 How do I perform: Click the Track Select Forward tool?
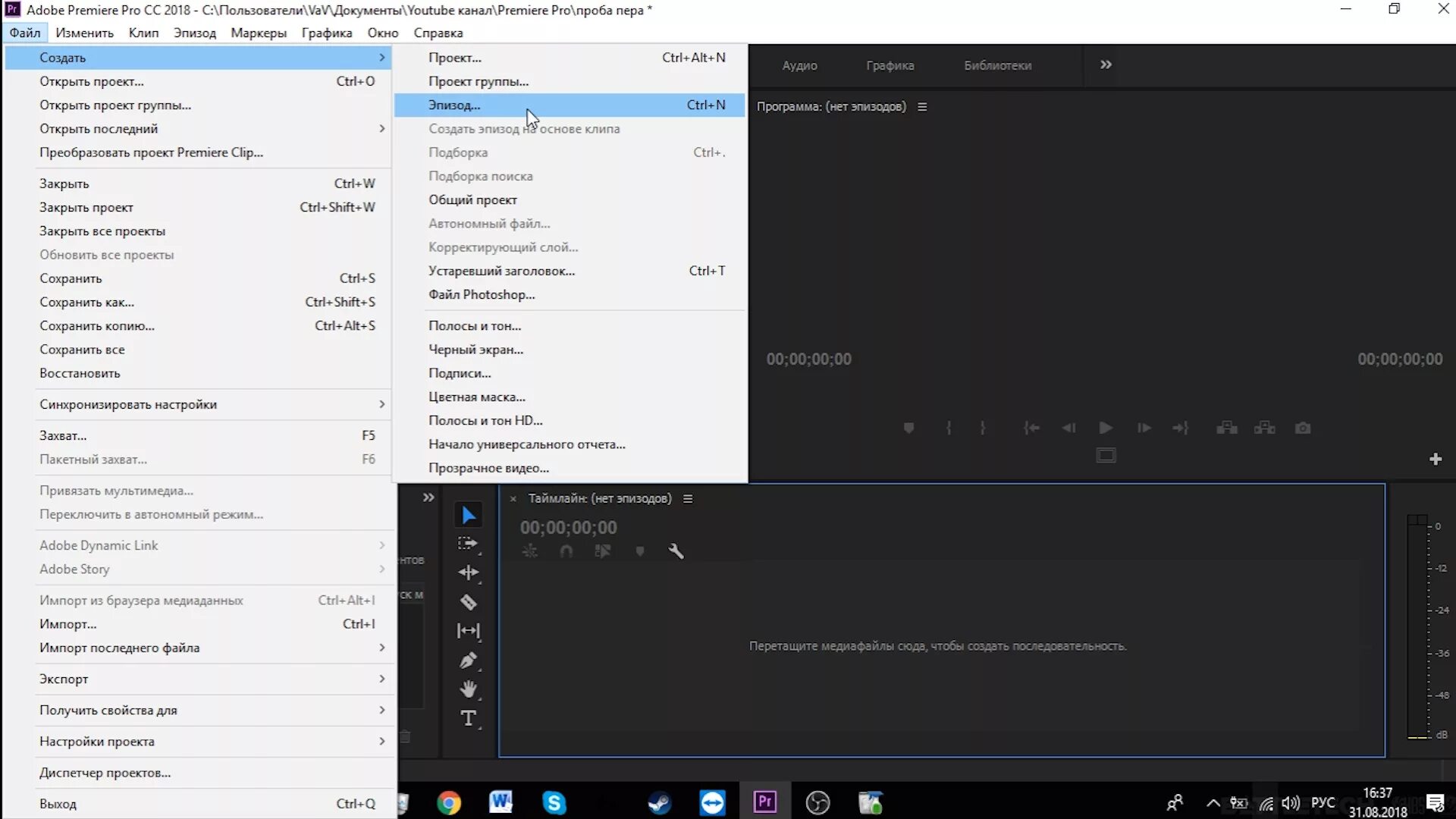(467, 543)
